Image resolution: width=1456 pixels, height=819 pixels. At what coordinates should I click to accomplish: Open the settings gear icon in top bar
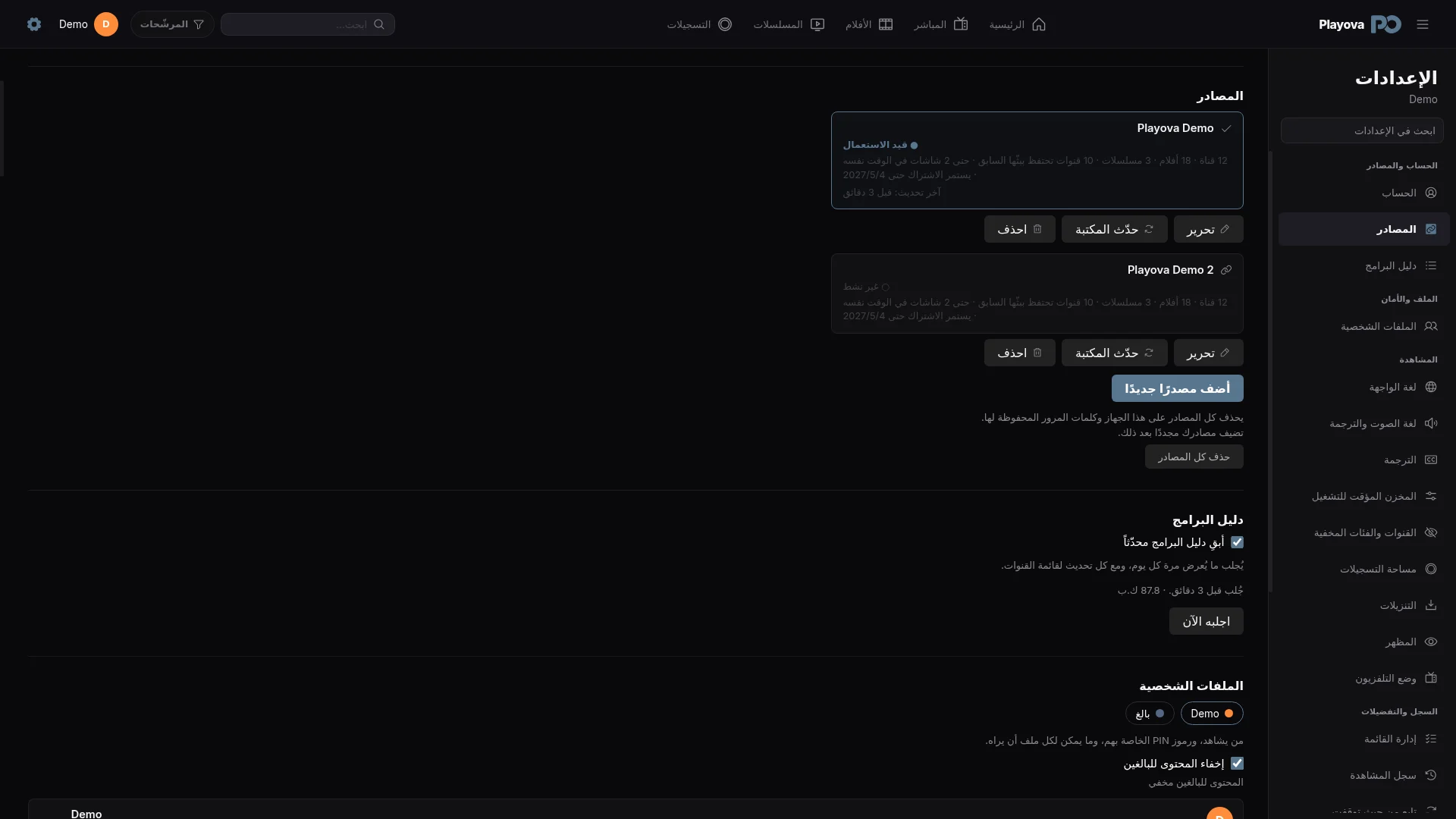[x=33, y=24]
